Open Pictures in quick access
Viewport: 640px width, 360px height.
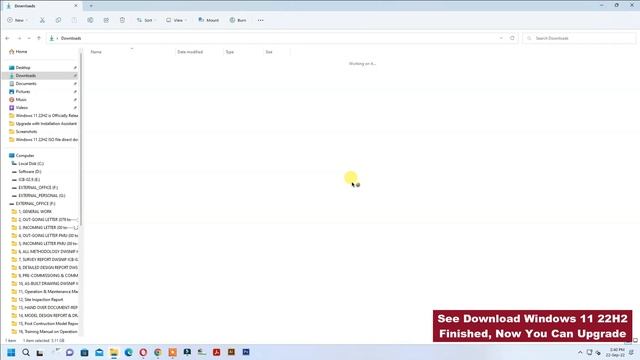point(23,91)
